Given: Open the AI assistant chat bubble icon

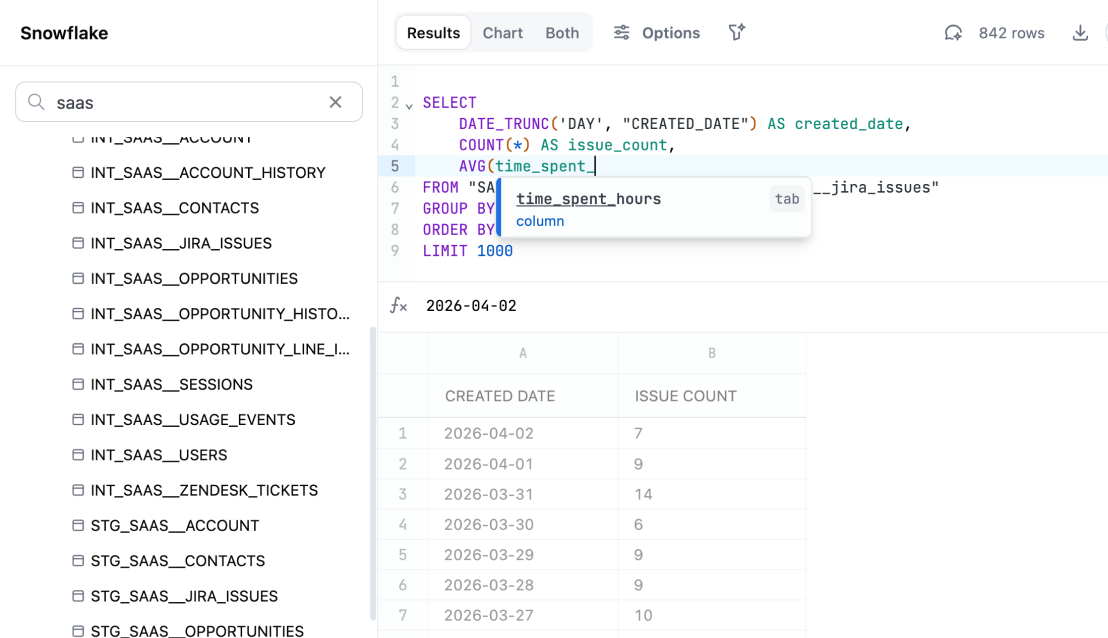Looking at the screenshot, I should [952, 32].
